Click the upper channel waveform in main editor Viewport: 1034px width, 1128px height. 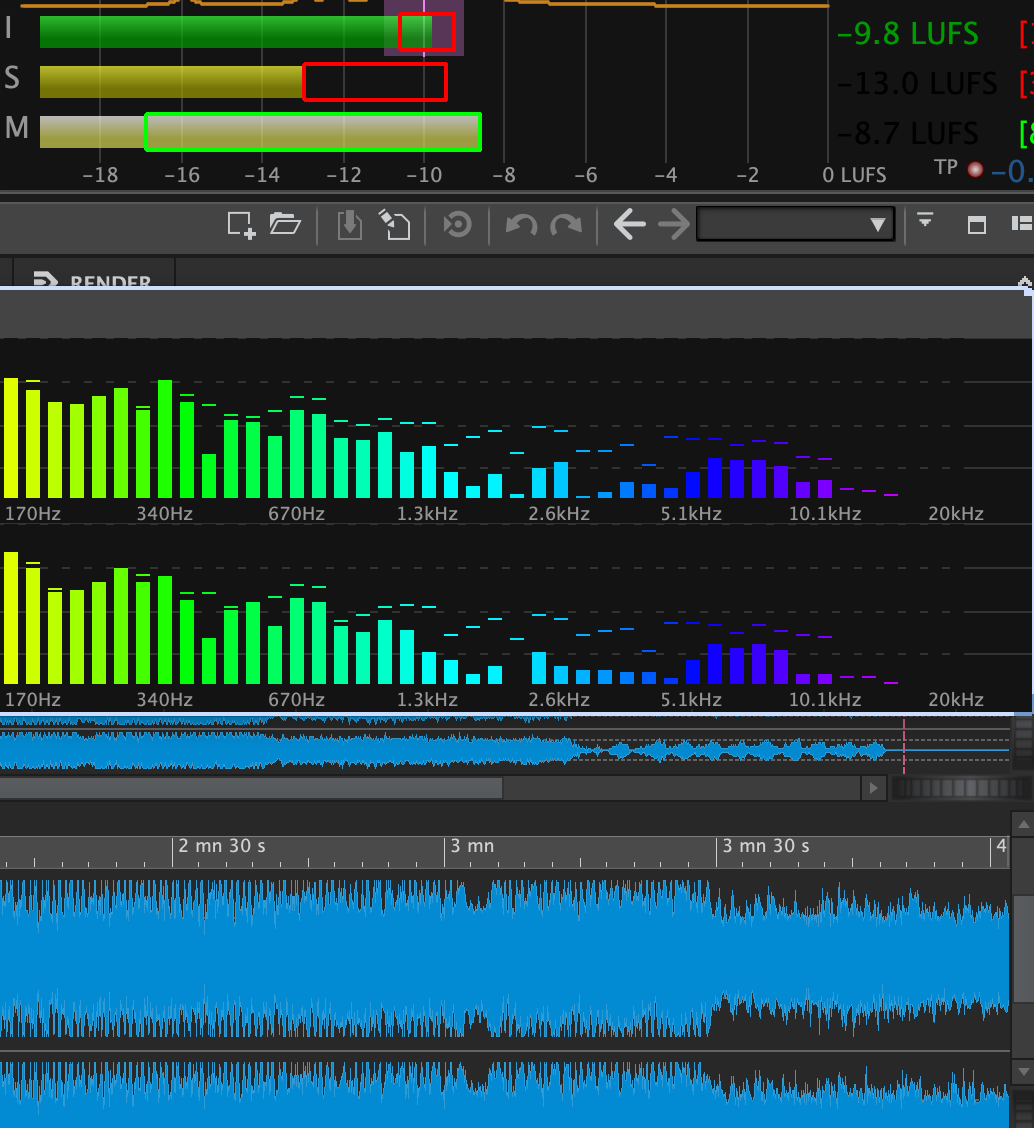pos(504,957)
